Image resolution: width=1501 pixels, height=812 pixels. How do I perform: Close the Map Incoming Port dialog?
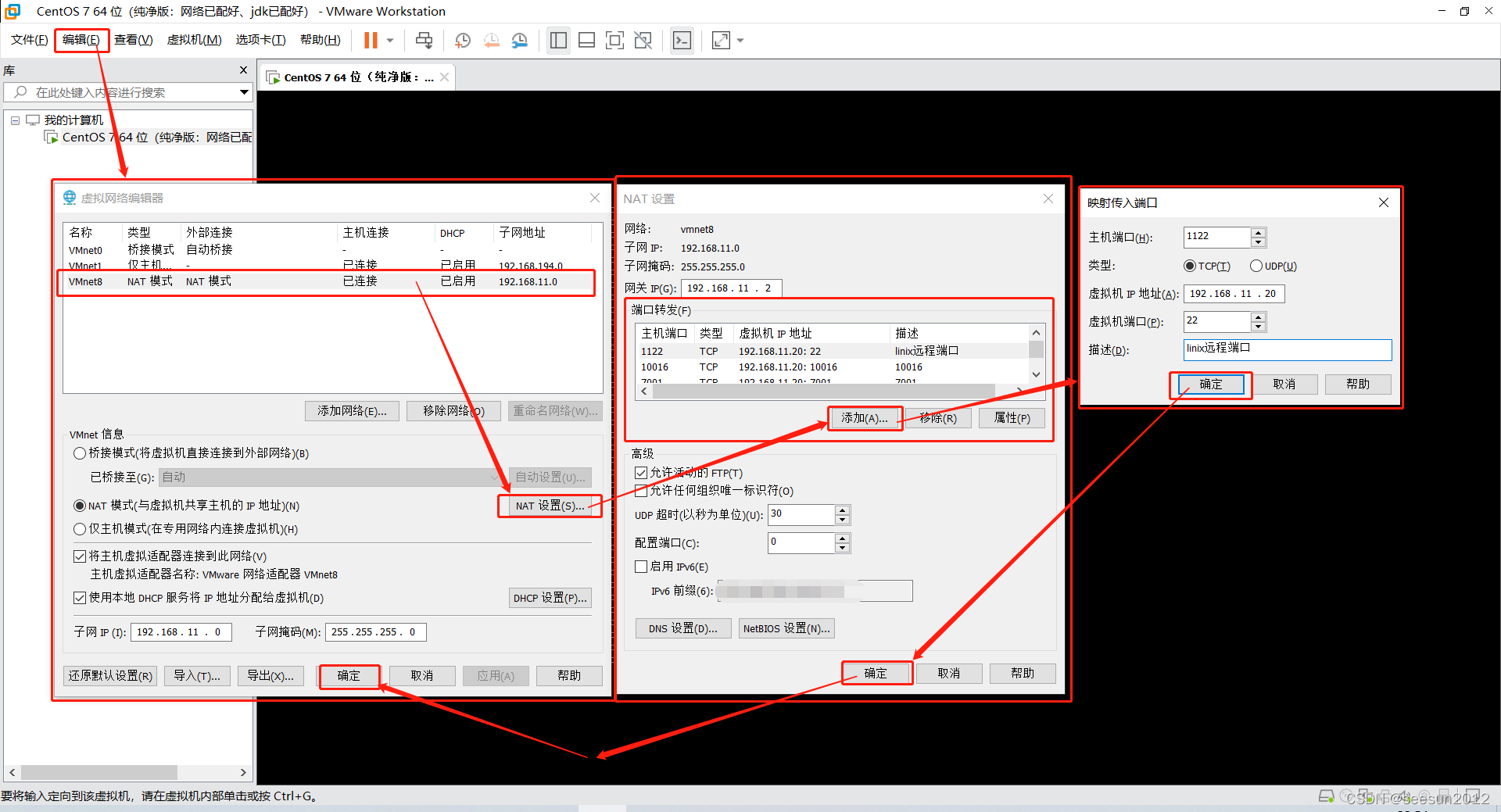coord(1384,202)
